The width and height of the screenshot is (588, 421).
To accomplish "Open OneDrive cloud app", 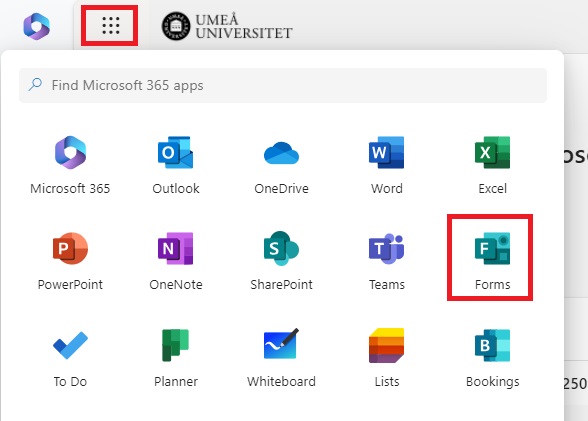I will click(281, 165).
